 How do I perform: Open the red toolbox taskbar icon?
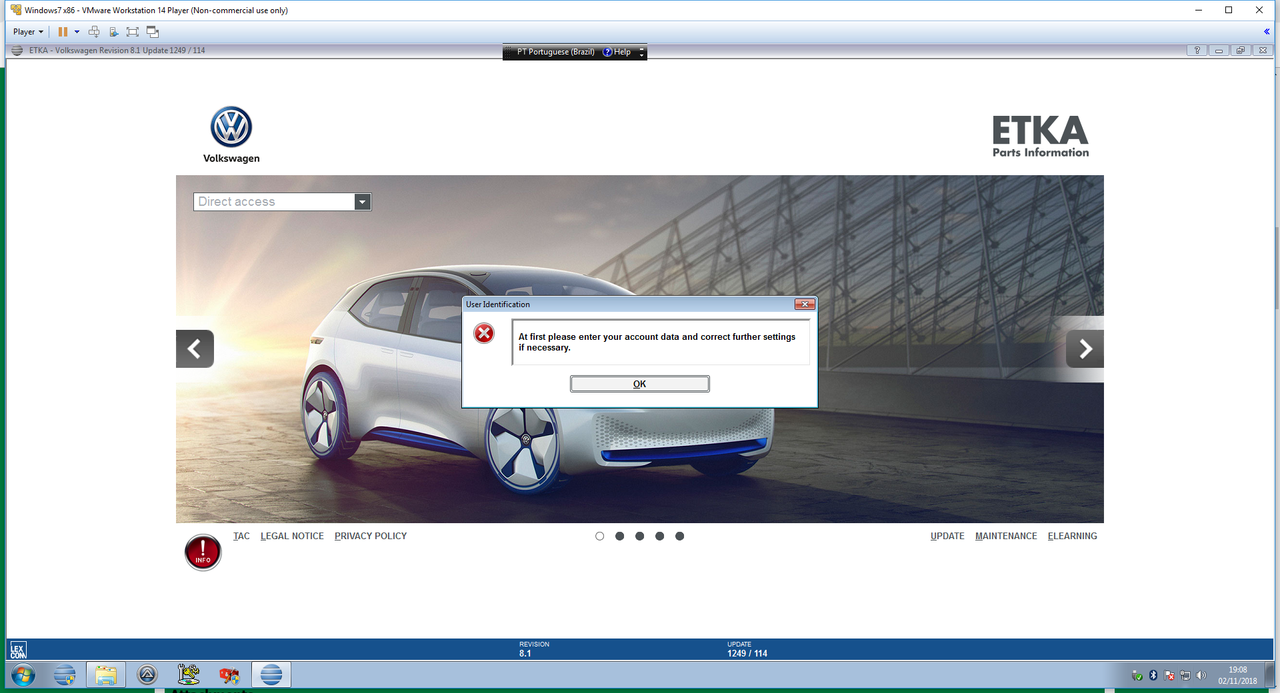(229, 675)
